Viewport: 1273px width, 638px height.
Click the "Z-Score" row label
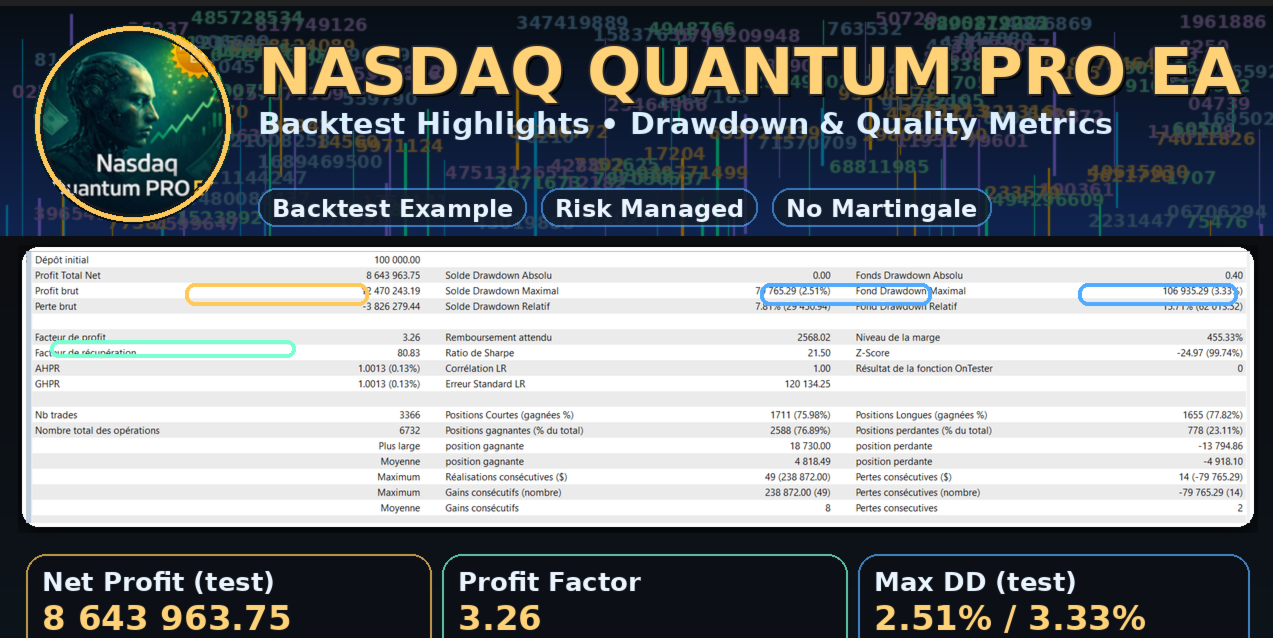click(873, 353)
